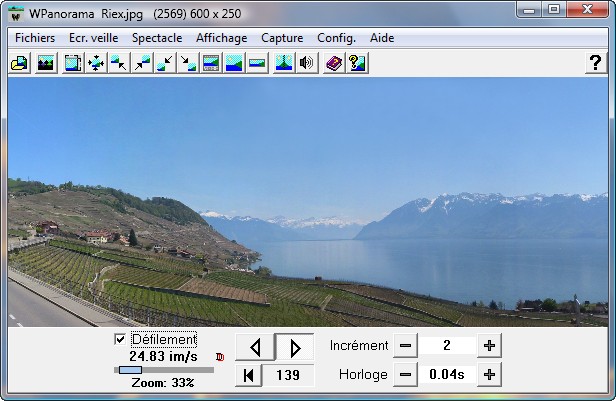Screen dimensions: 616x401
Task: Open the Ecr. veille menu
Action: (x=94, y=38)
